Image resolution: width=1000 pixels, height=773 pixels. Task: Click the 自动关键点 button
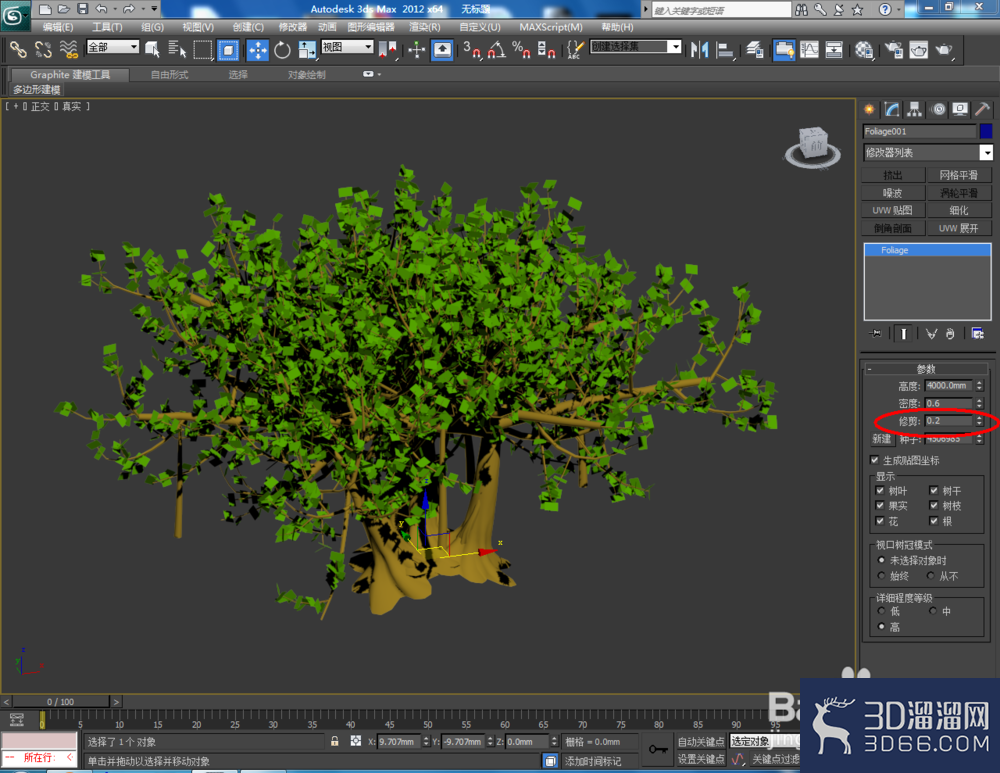point(701,741)
